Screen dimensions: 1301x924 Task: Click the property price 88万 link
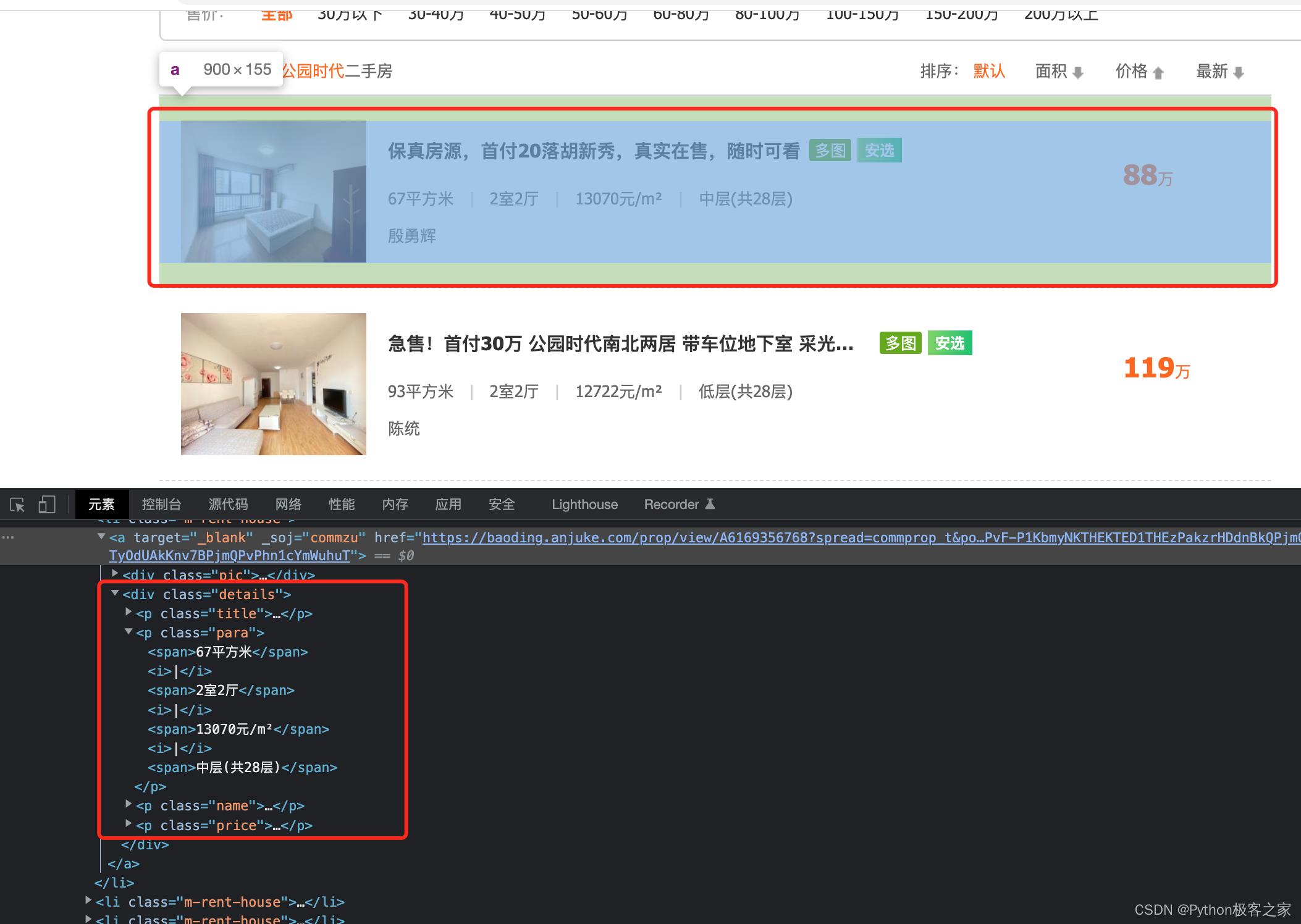[1143, 176]
